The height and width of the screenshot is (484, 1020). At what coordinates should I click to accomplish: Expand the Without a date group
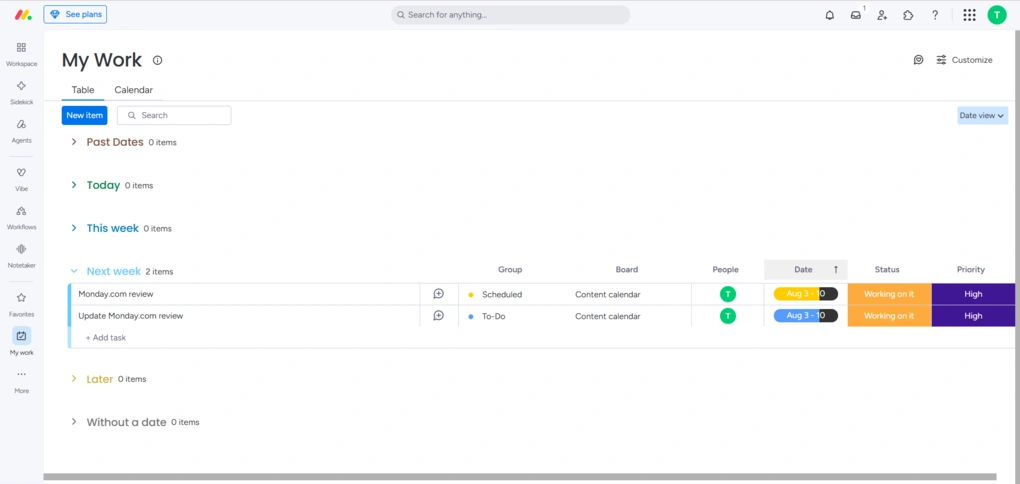pyautogui.click(x=74, y=422)
